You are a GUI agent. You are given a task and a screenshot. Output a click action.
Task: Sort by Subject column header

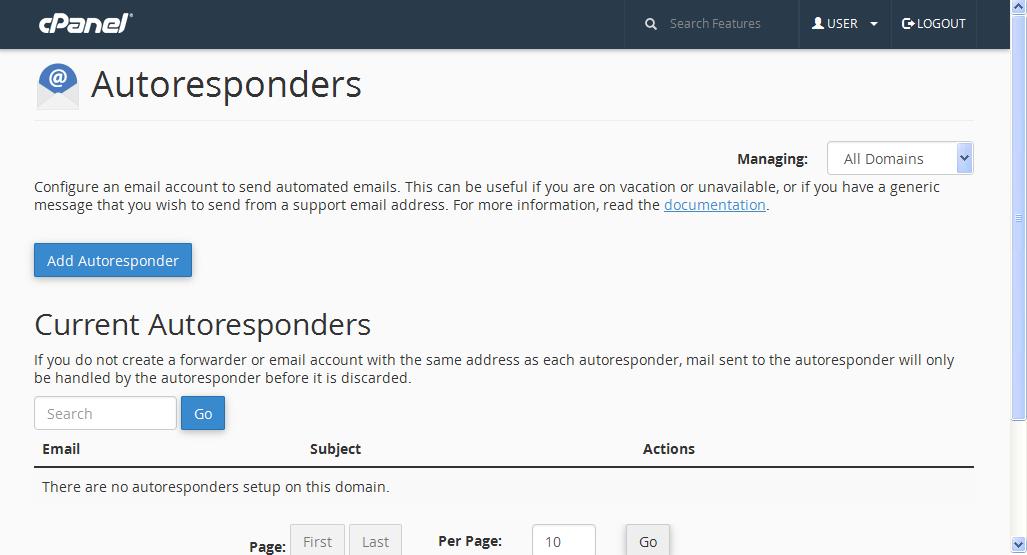click(x=335, y=449)
